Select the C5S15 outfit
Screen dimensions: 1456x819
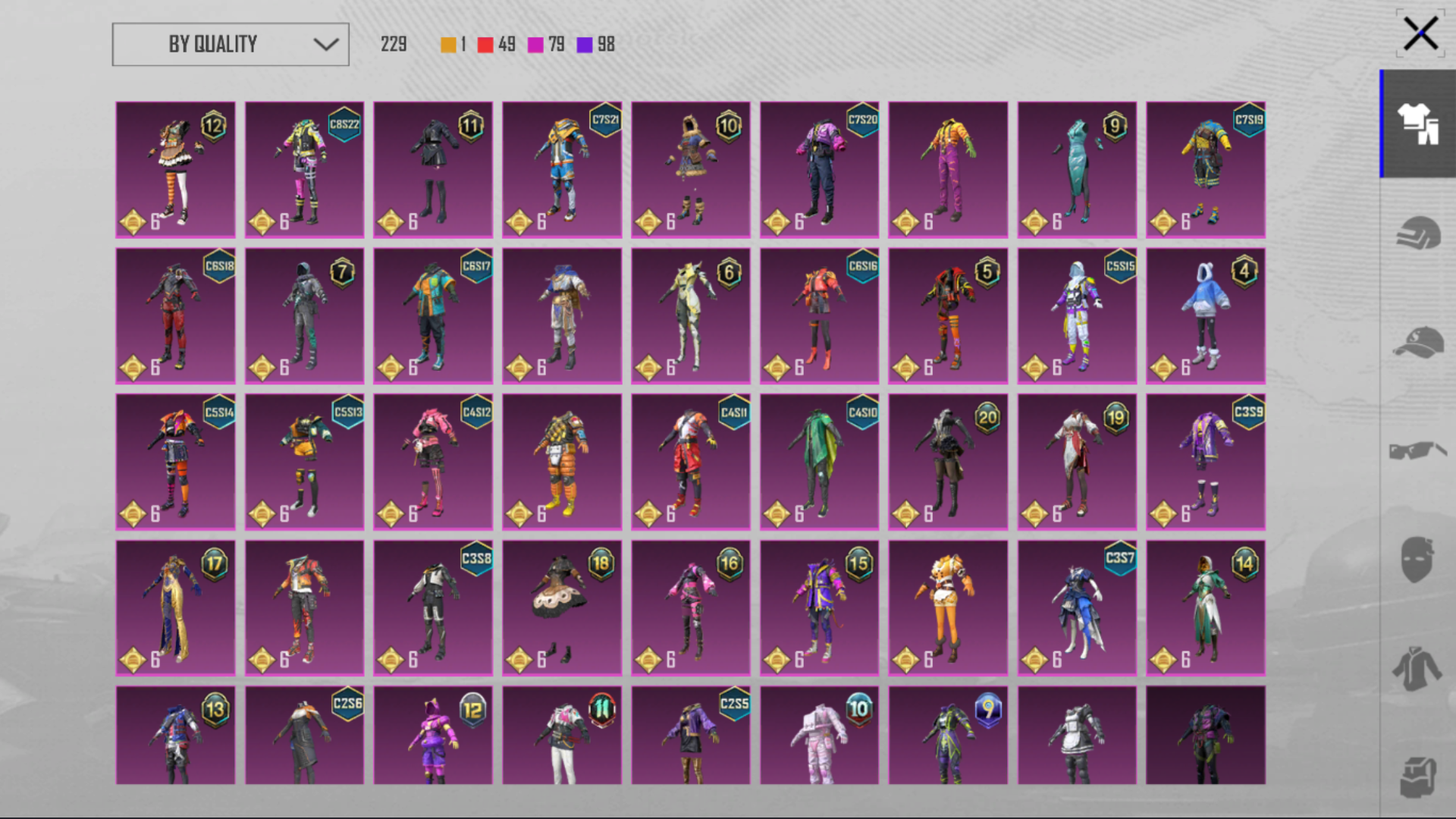(x=1077, y=316)
